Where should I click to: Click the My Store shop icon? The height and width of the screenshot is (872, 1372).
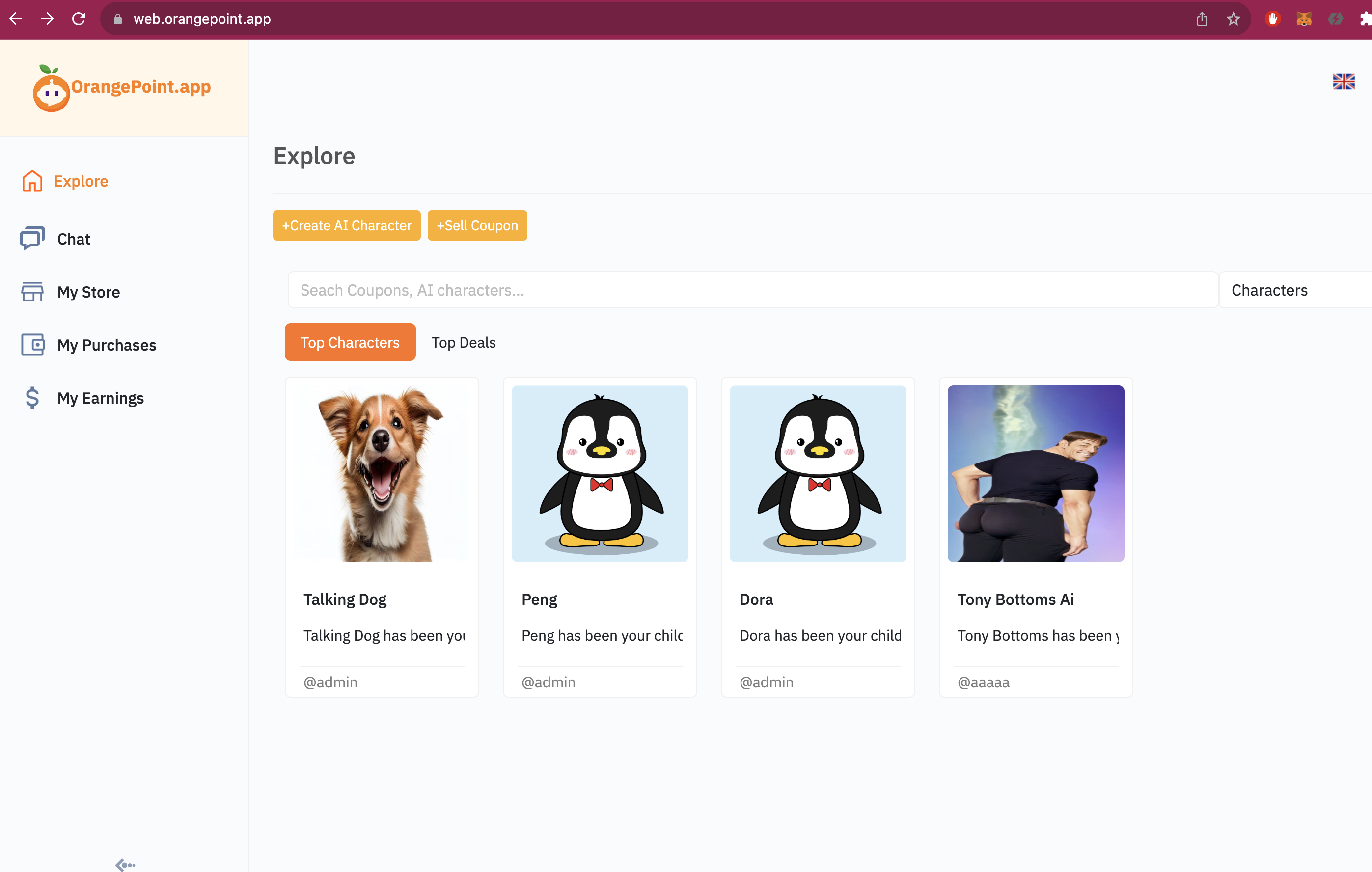tap(32, 292)
